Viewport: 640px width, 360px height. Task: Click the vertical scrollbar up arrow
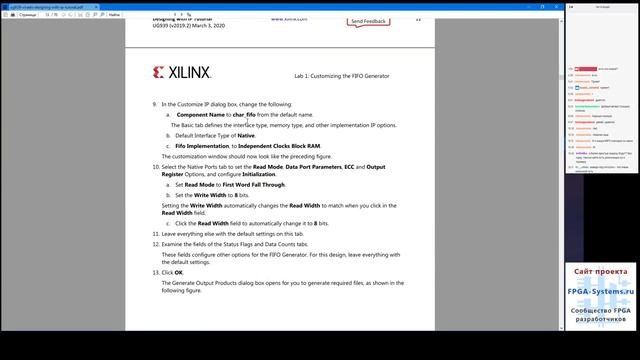[x=561, y=21]
